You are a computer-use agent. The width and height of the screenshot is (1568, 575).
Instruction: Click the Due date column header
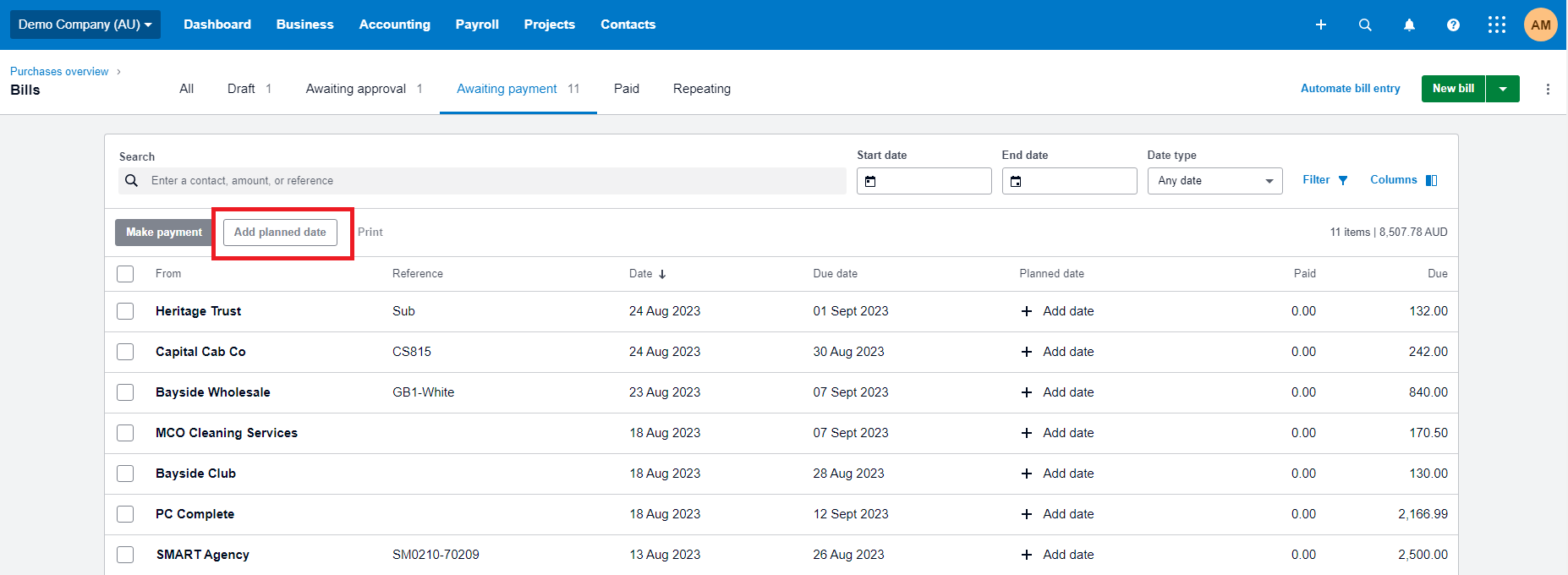tap(836, 274)
